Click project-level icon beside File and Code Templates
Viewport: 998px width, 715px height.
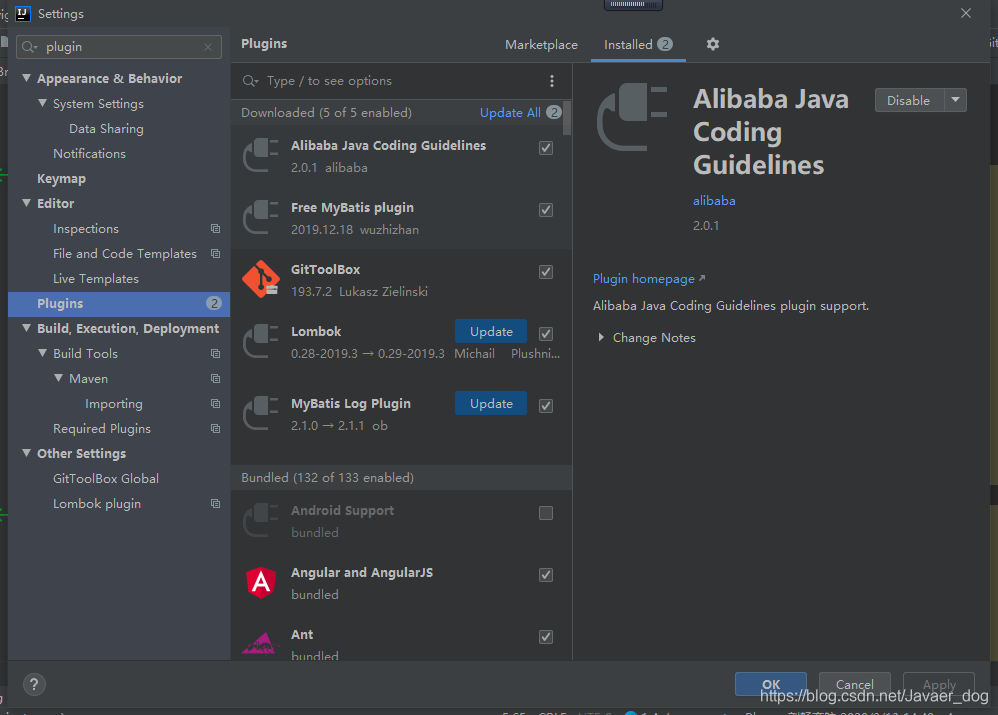pos(215,253)
